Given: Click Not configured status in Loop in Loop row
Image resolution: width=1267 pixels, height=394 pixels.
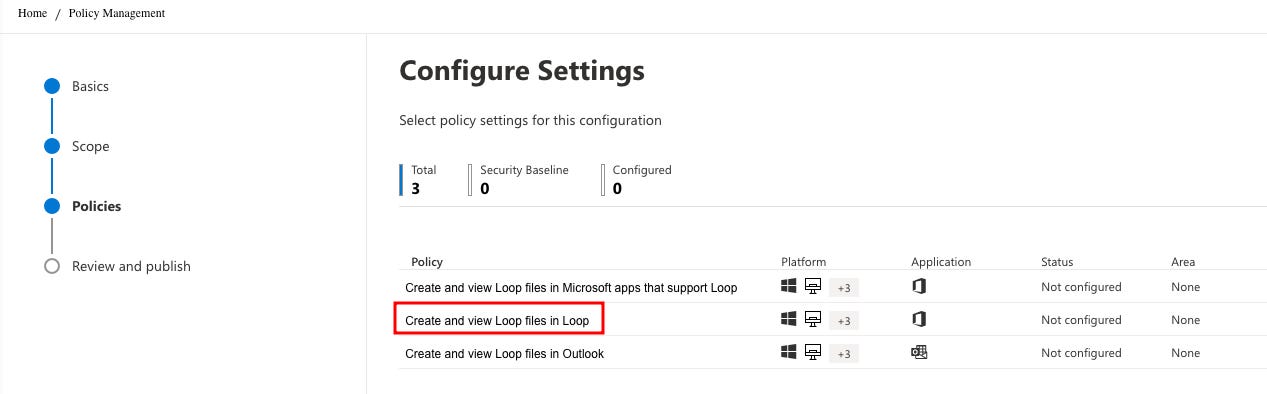Looking at the screenshot, I should [x=1081, y=320].
